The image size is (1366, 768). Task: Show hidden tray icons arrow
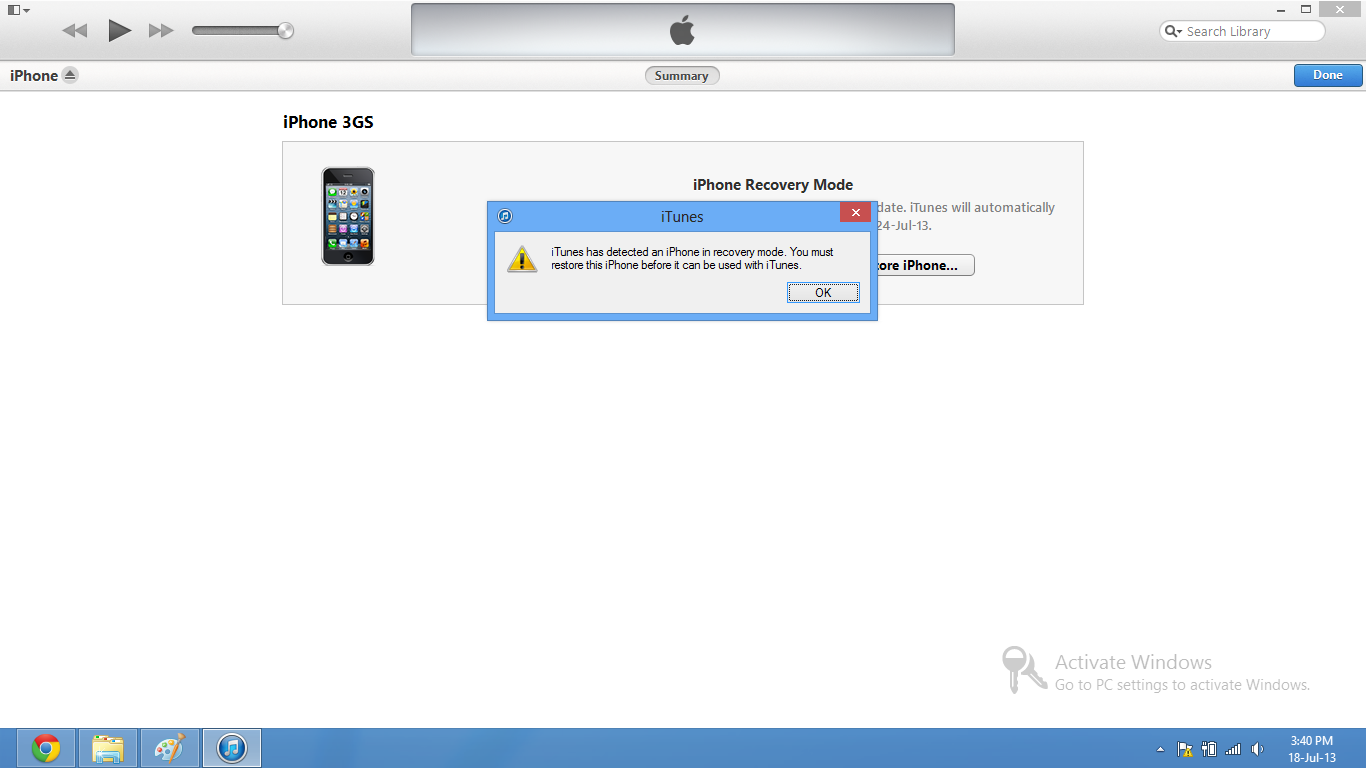(1160, 749)
